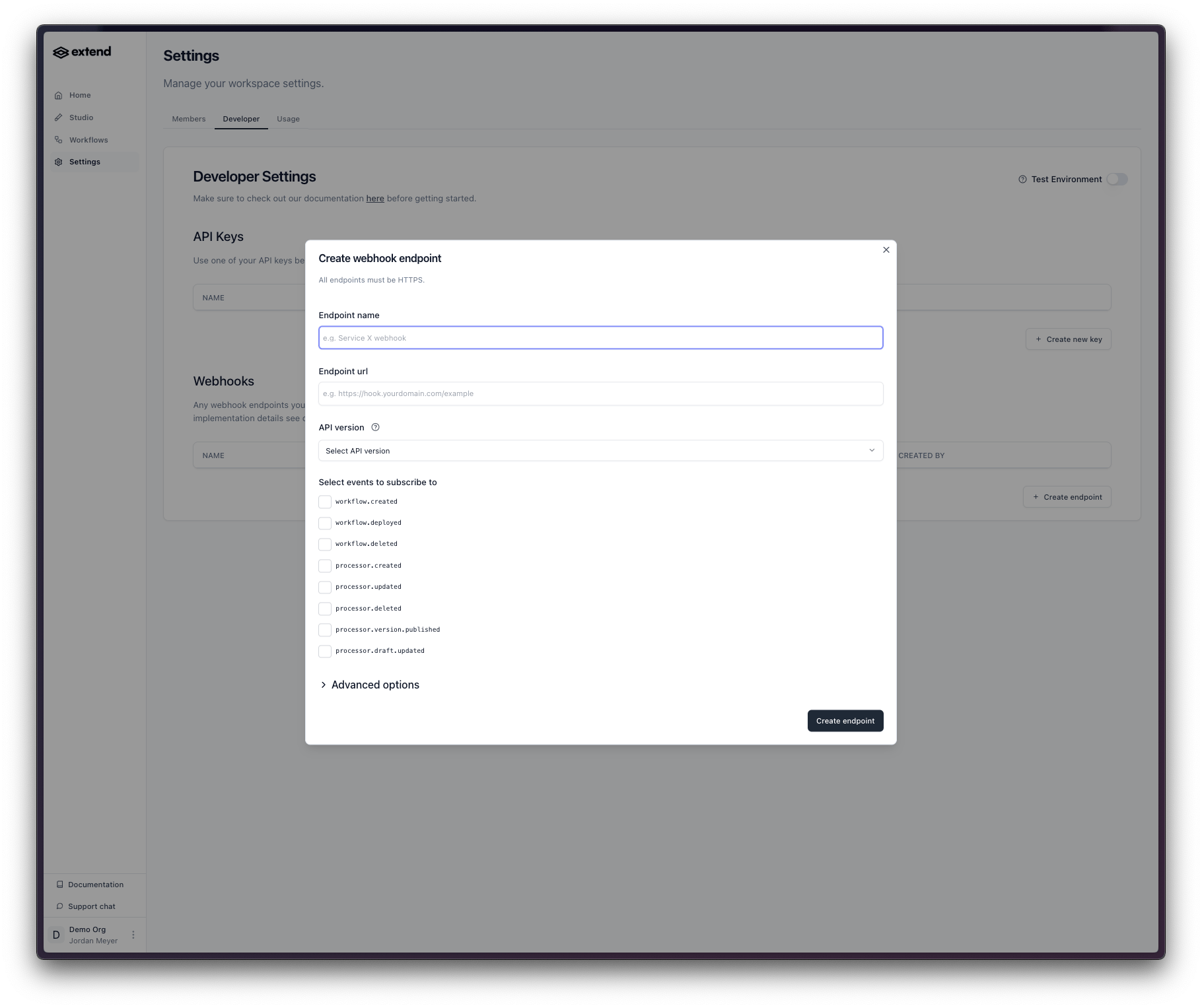The height and width of the screenshot is (1008, 1202).
Task: Click the Studio pencil icon
Action: 59,118
